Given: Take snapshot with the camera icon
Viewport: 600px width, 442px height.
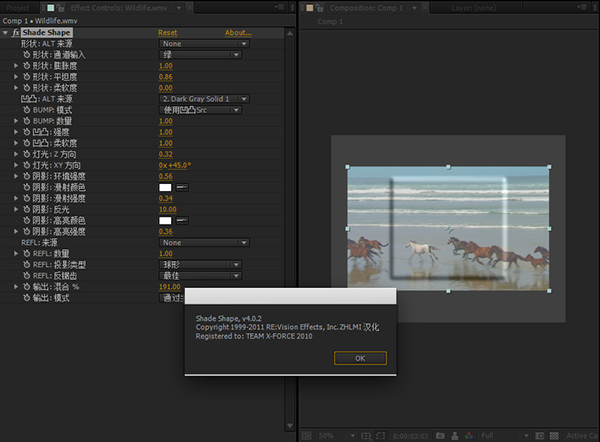Looking at the screenshot, I should (x=440, y=436).
